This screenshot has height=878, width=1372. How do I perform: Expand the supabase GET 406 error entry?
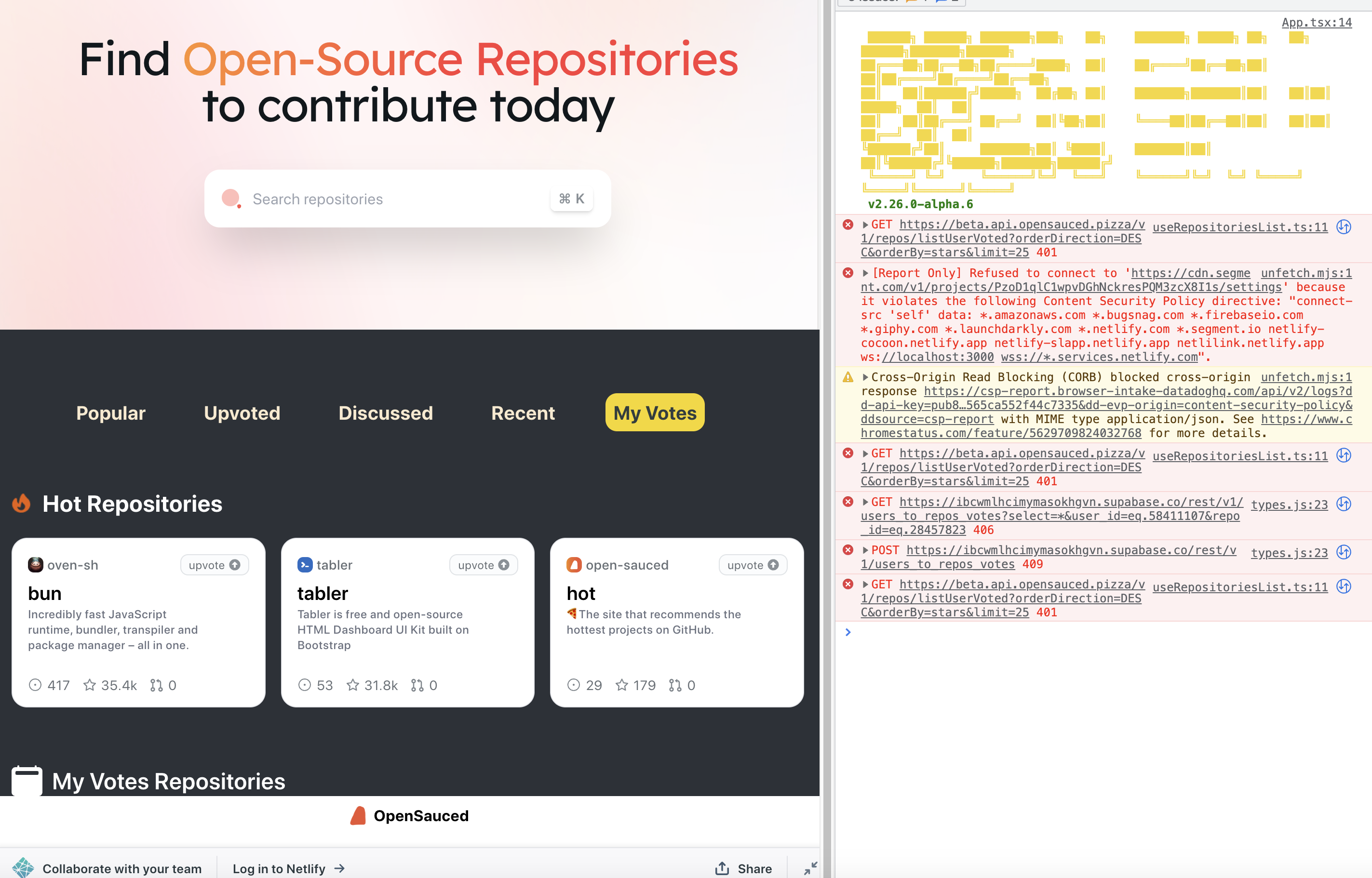click(x=865, y=502)
